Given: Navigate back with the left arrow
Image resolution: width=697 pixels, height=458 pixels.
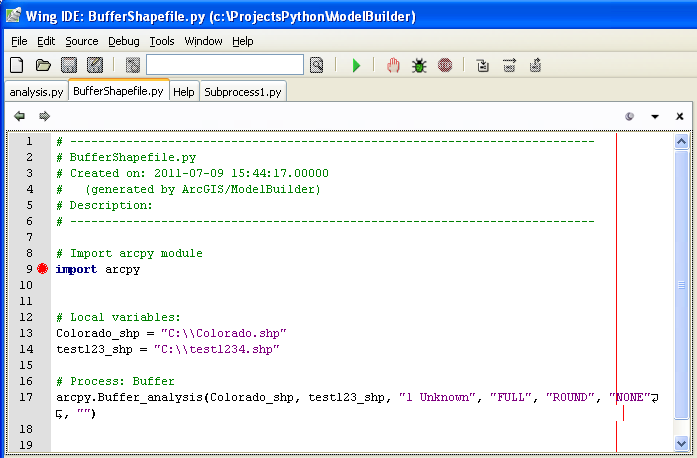Looking at the screenshot, I should pyautogui.click(x=19, y=116).
